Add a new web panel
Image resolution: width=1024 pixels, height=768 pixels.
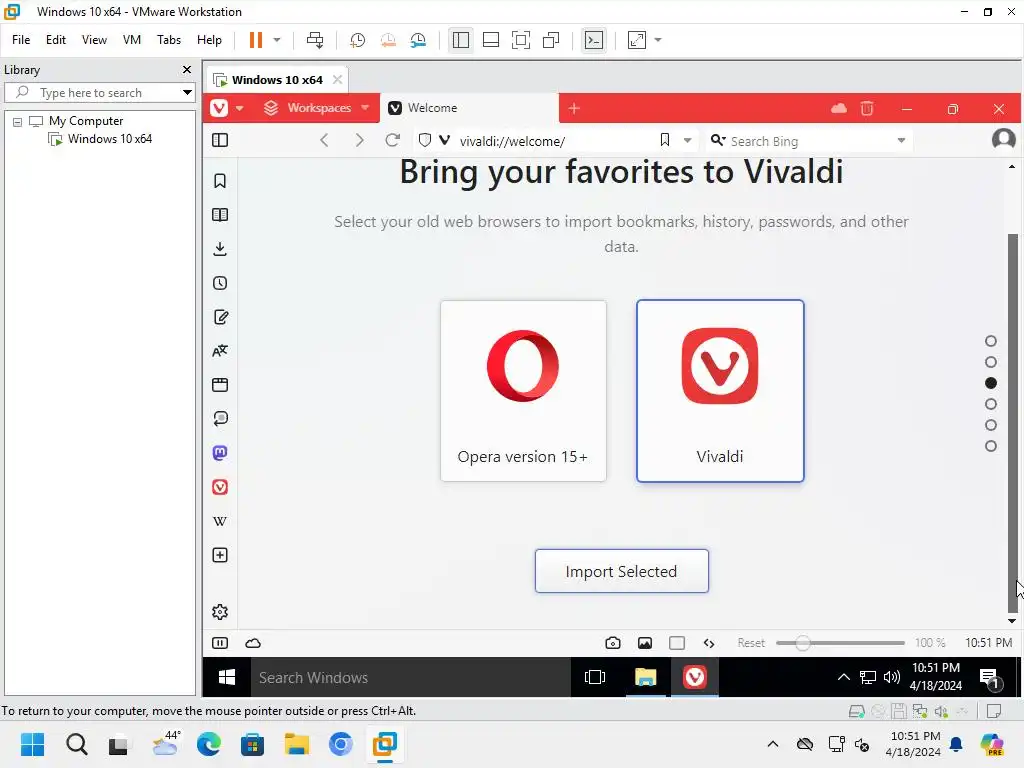pos(220,555)
